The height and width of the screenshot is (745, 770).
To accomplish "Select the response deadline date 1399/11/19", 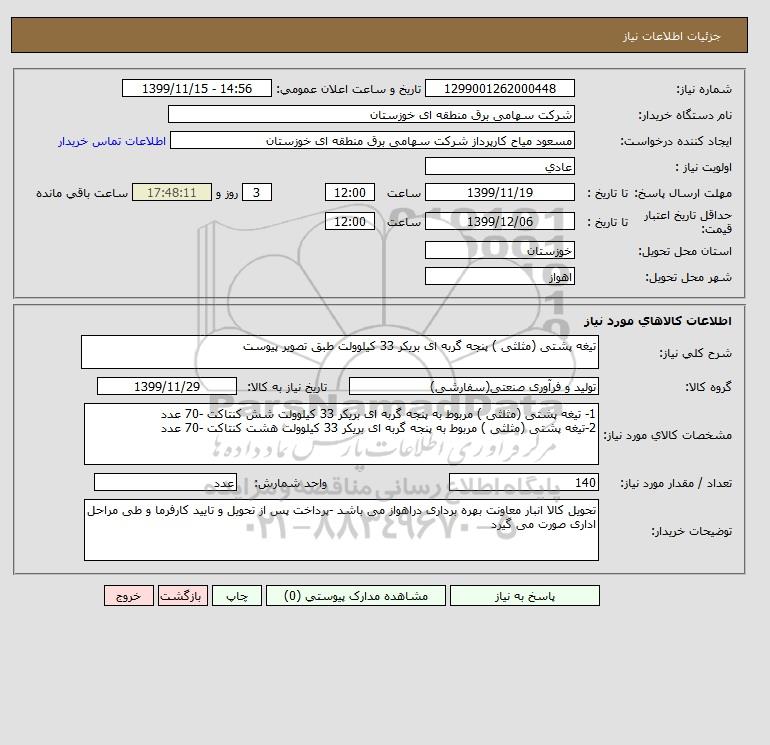I will 499,193.
